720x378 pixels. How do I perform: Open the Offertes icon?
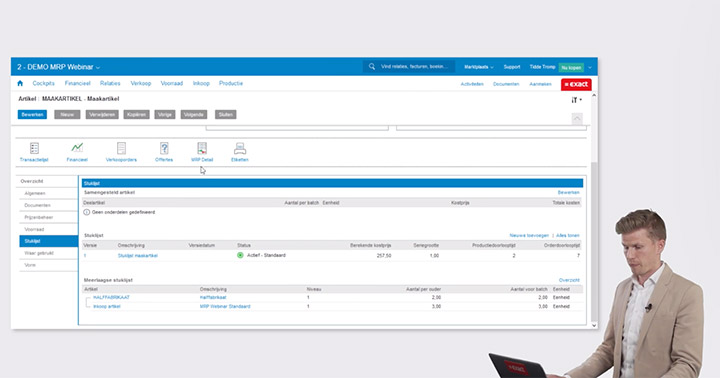[164, 148]
